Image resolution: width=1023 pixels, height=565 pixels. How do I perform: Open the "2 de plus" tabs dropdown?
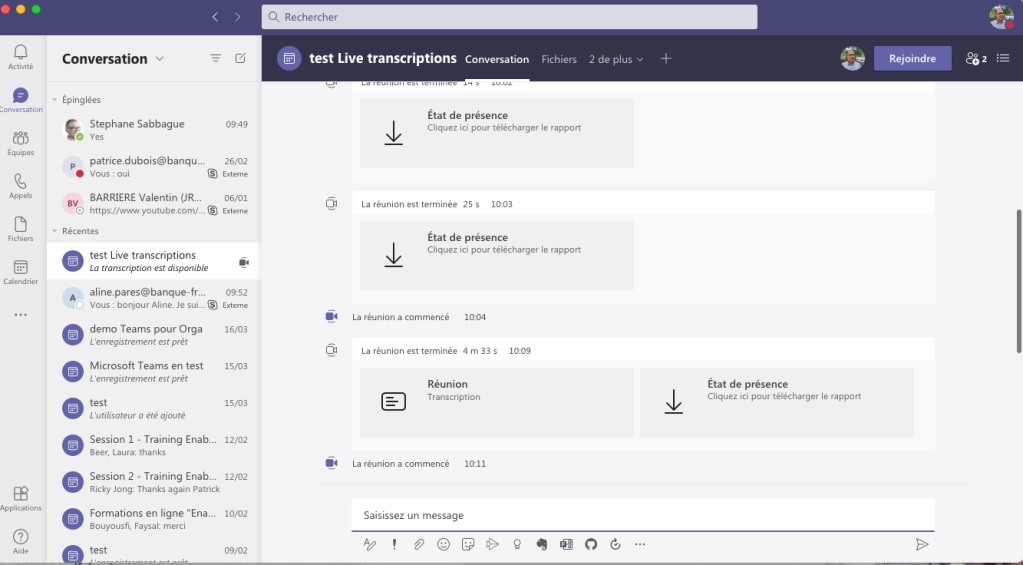tap(615, 59)
